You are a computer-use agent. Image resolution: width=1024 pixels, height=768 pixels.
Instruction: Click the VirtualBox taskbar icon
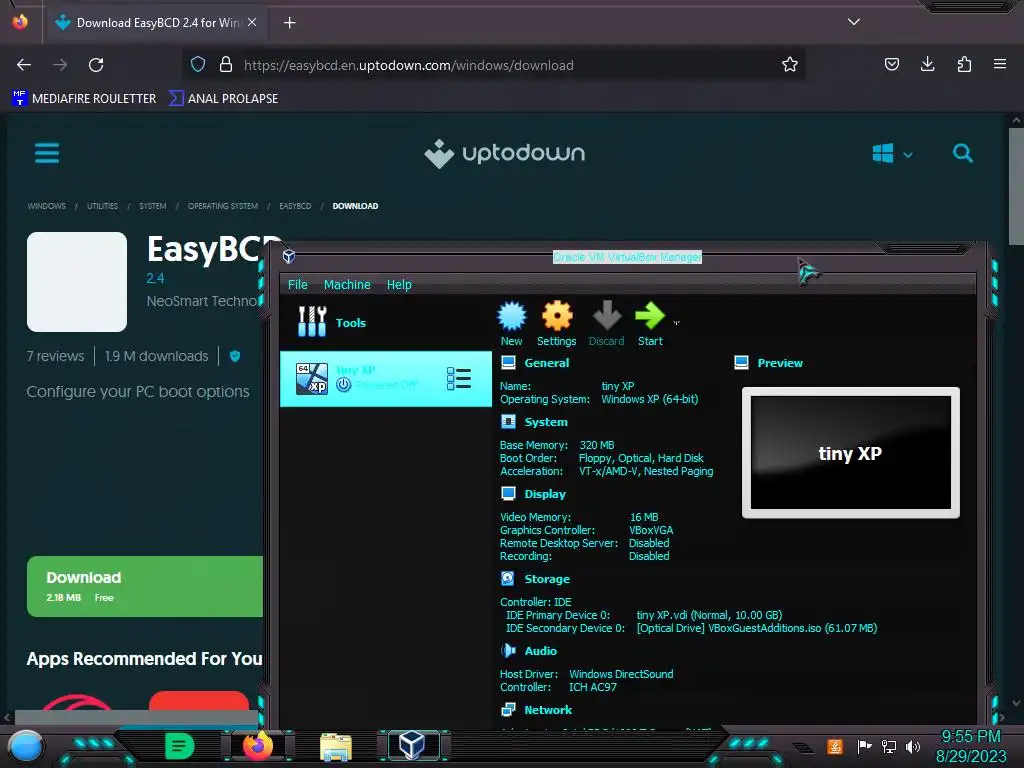(412, 745)
